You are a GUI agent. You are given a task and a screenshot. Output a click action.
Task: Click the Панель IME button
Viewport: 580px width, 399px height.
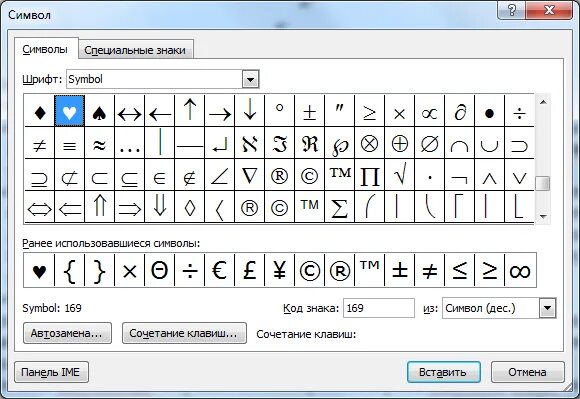(x=51, y=372)
